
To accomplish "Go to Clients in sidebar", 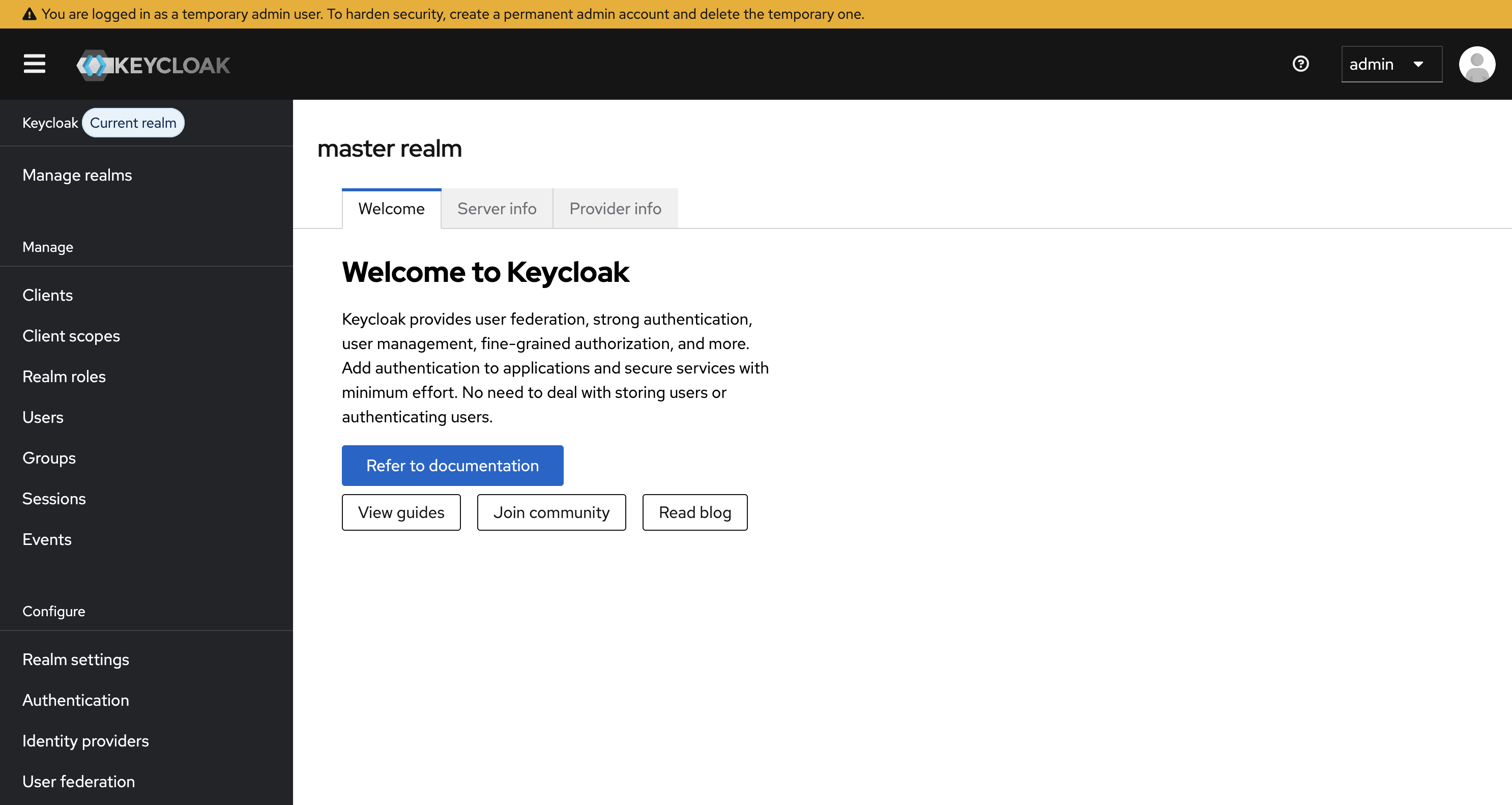I will coord(47,295).
